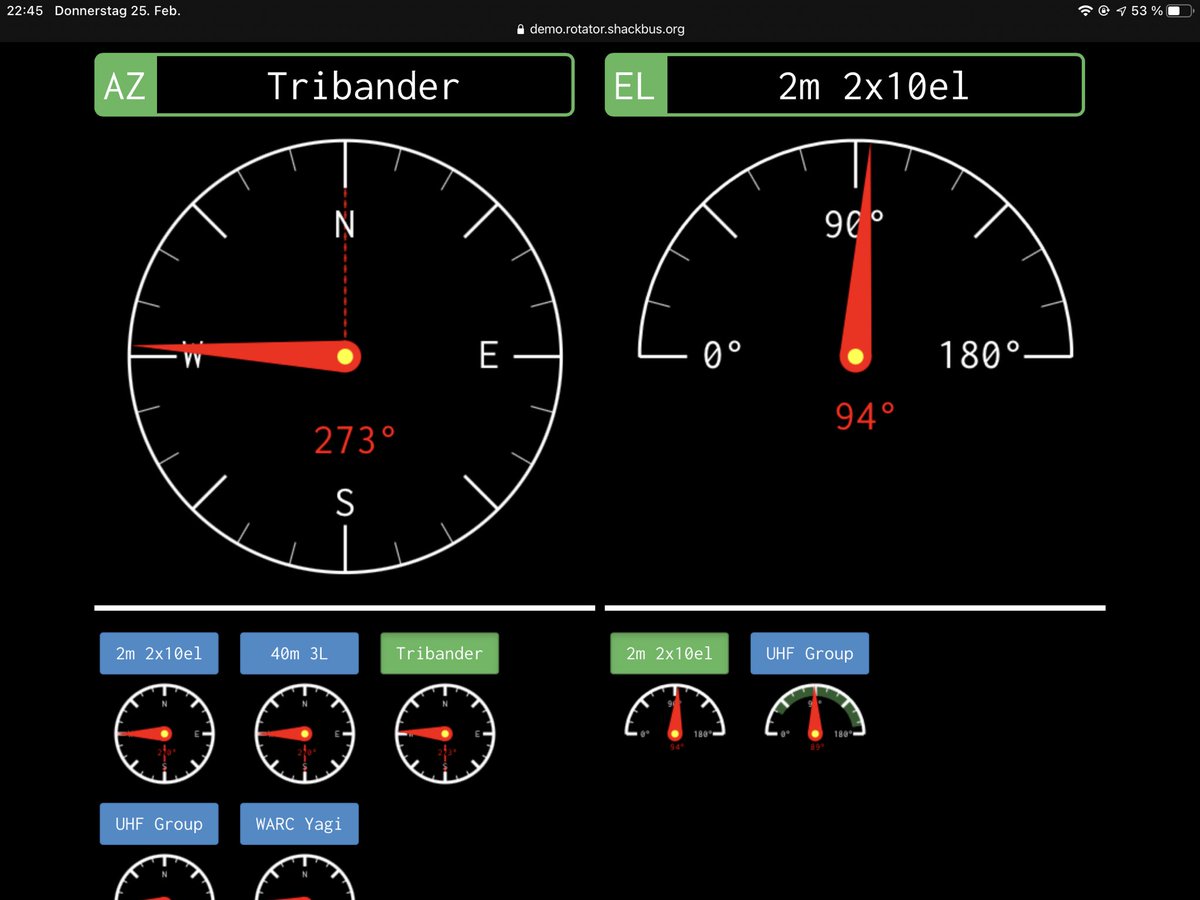This screenshot has height=900, width=1200.
Task: Select the 2m 2x10el elevation rotator button
Action: [669, 654]
